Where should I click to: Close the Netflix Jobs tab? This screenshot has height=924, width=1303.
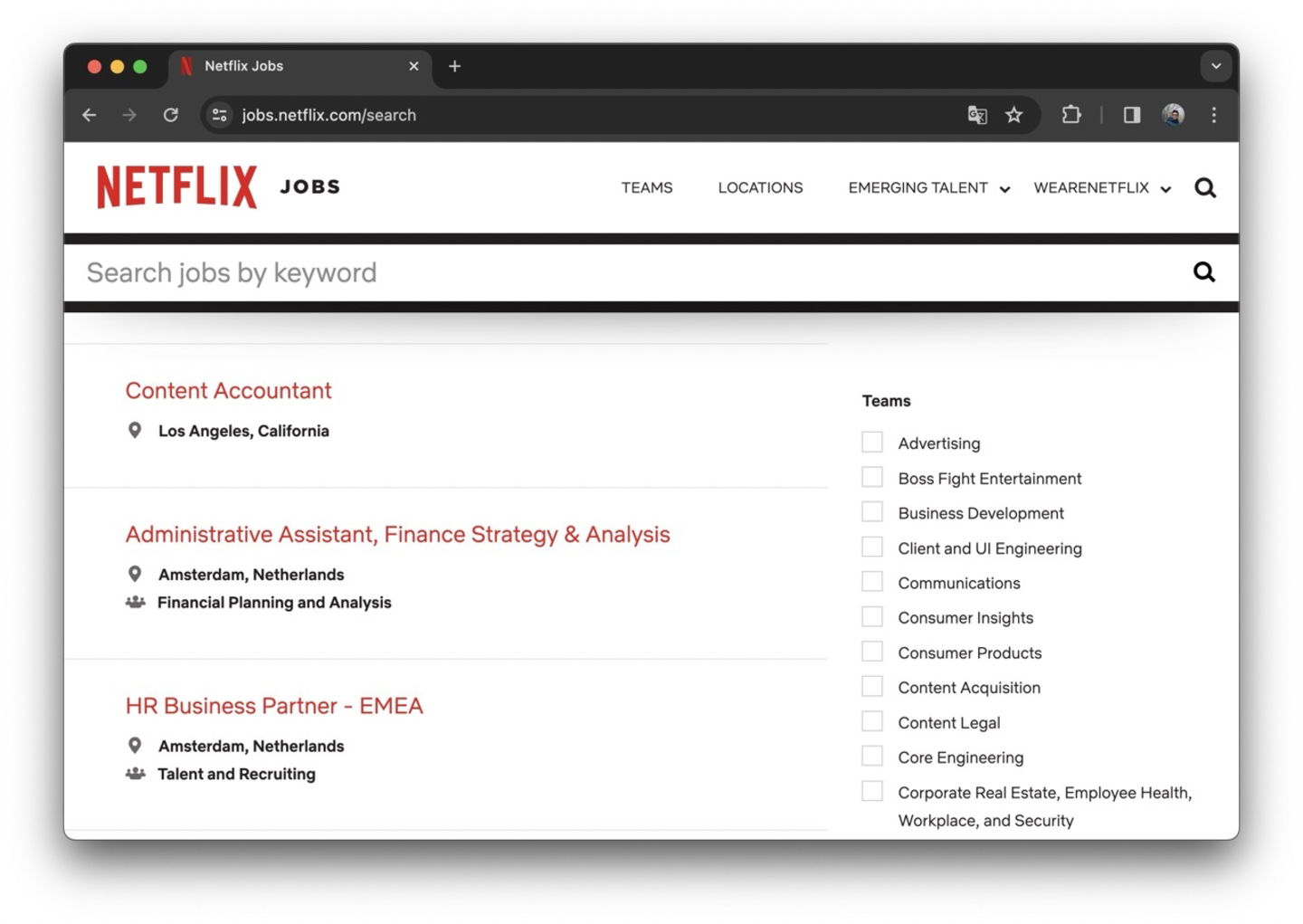point(414,66)
